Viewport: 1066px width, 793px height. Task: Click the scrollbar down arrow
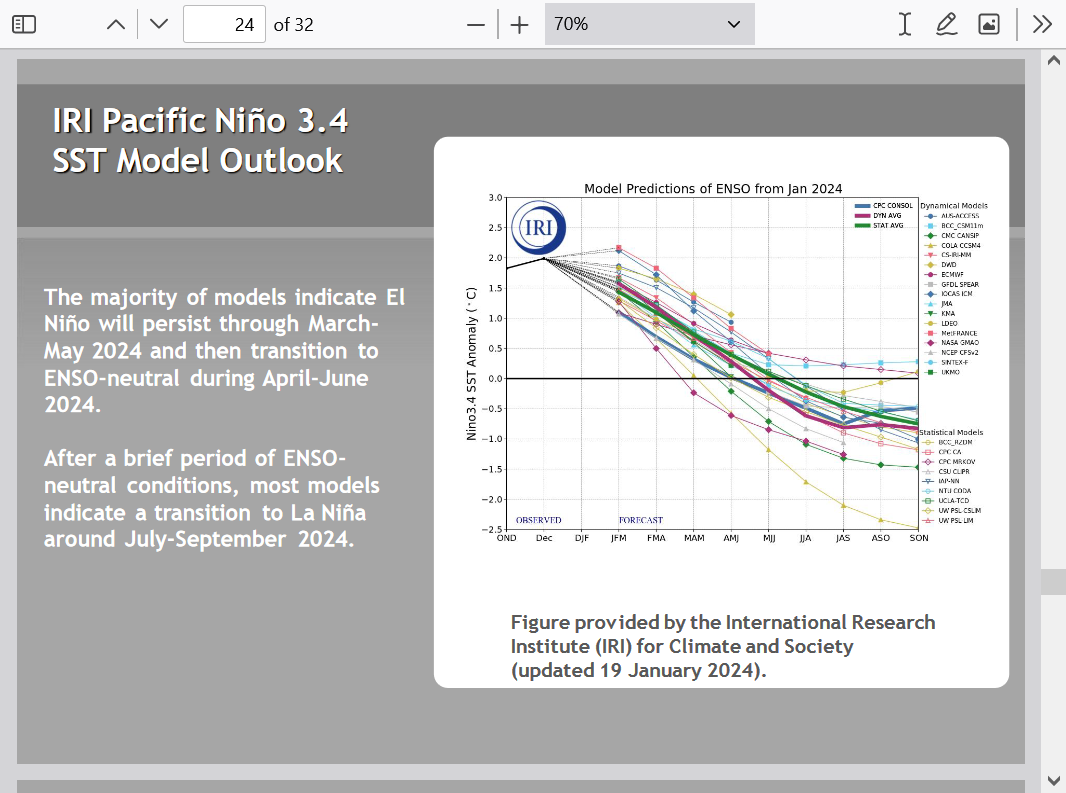tap(1054, 780)
